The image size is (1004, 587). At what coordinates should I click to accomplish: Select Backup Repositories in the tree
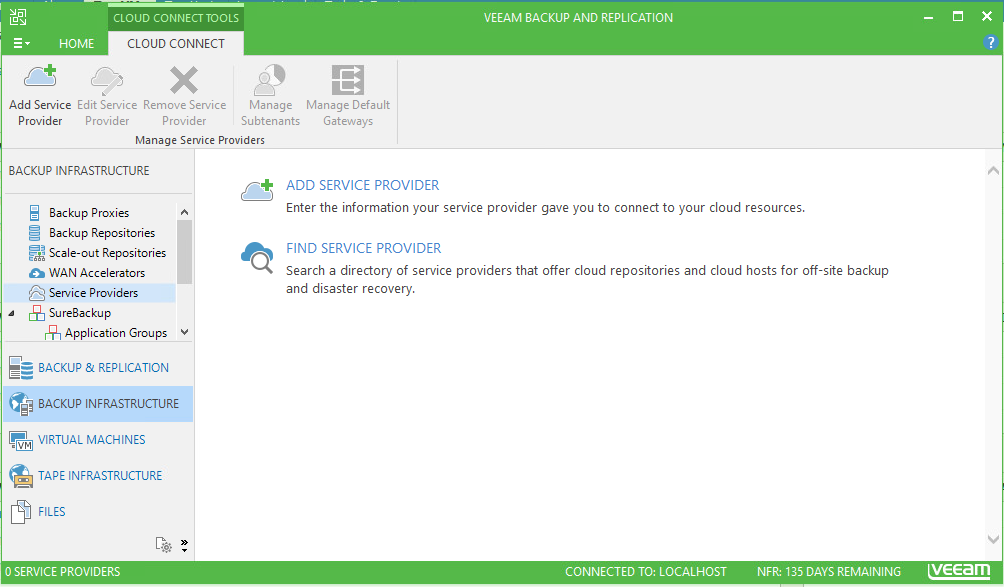[x=102, y=233]
